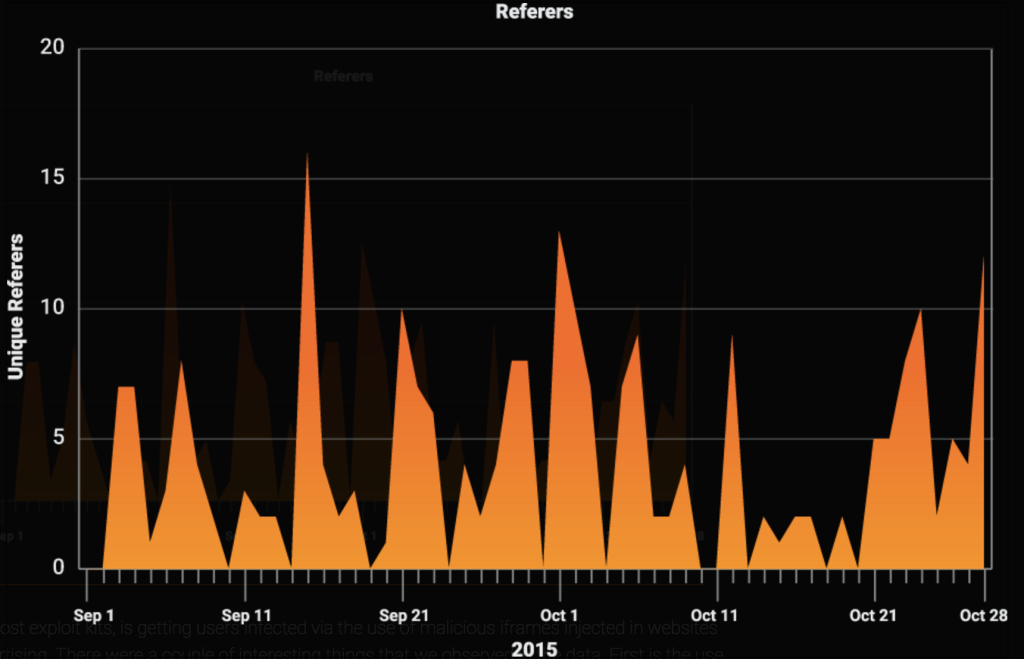Click the "Oct 21" x-axis date label
This screenshot has height=659, width=1024.
(873, 614)
